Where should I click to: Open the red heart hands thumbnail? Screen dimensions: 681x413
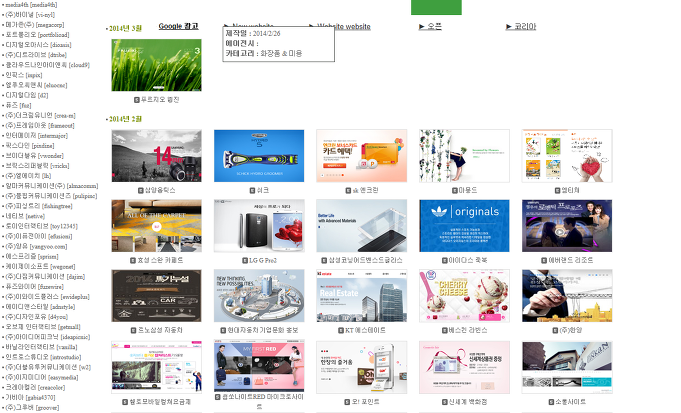point(567,155)
